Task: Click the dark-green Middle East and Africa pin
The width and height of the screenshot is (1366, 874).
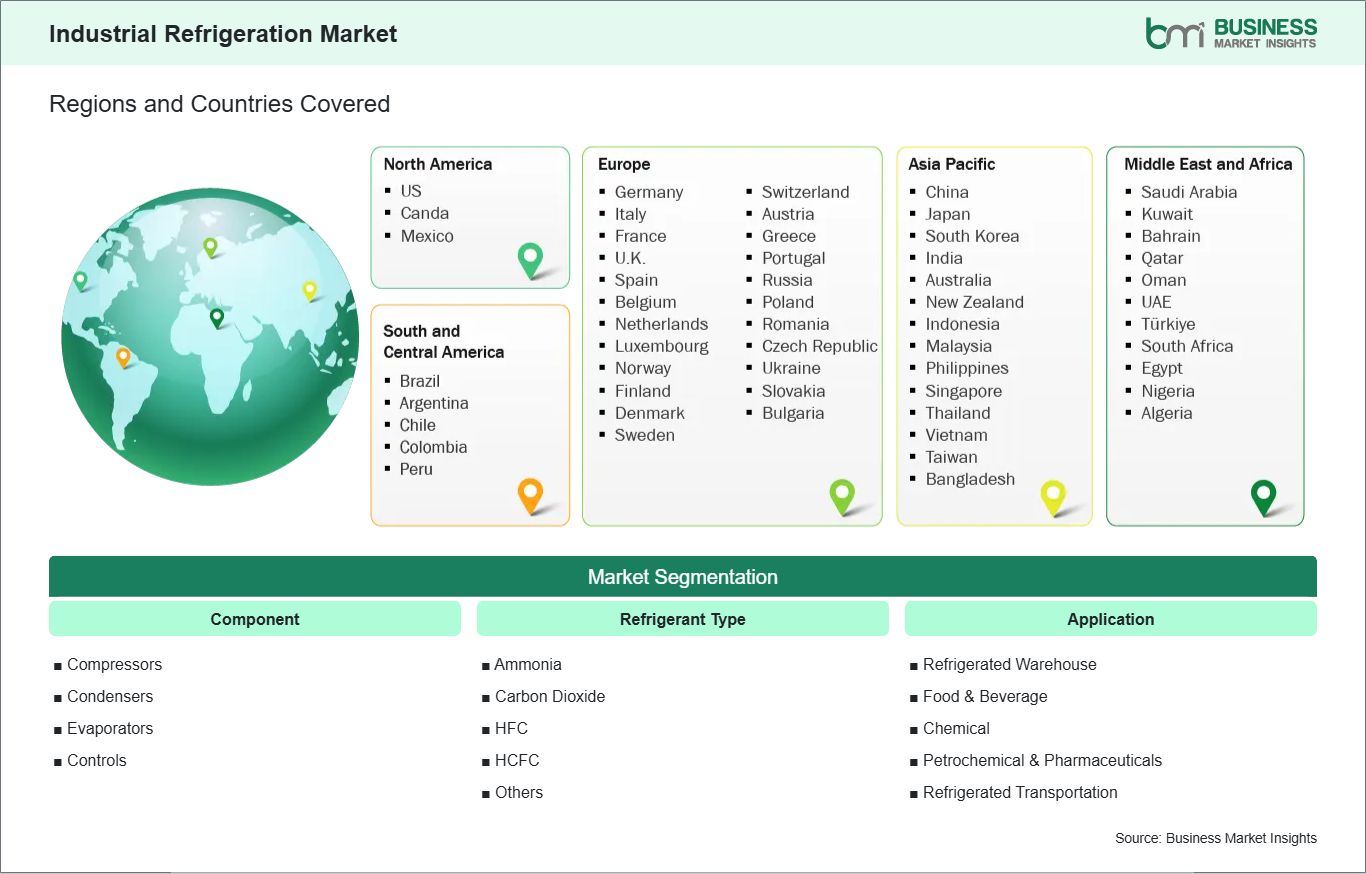Action: point(1263,496)
